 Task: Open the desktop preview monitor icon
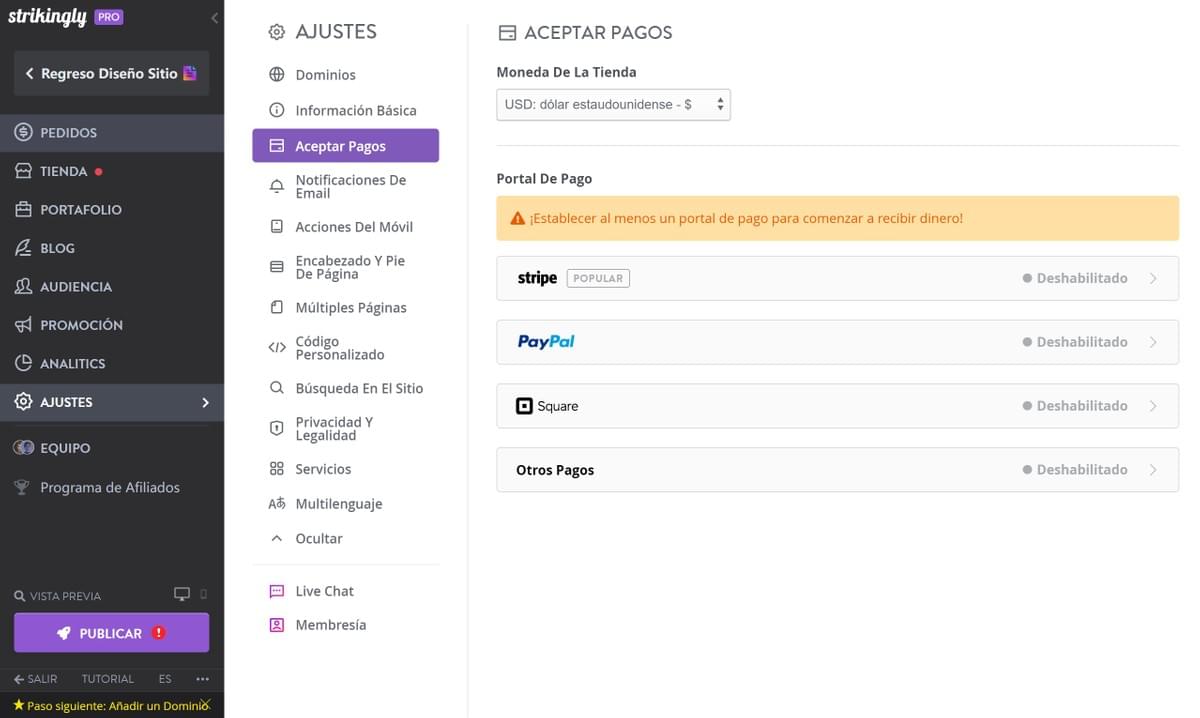click(x=183, y=593)
